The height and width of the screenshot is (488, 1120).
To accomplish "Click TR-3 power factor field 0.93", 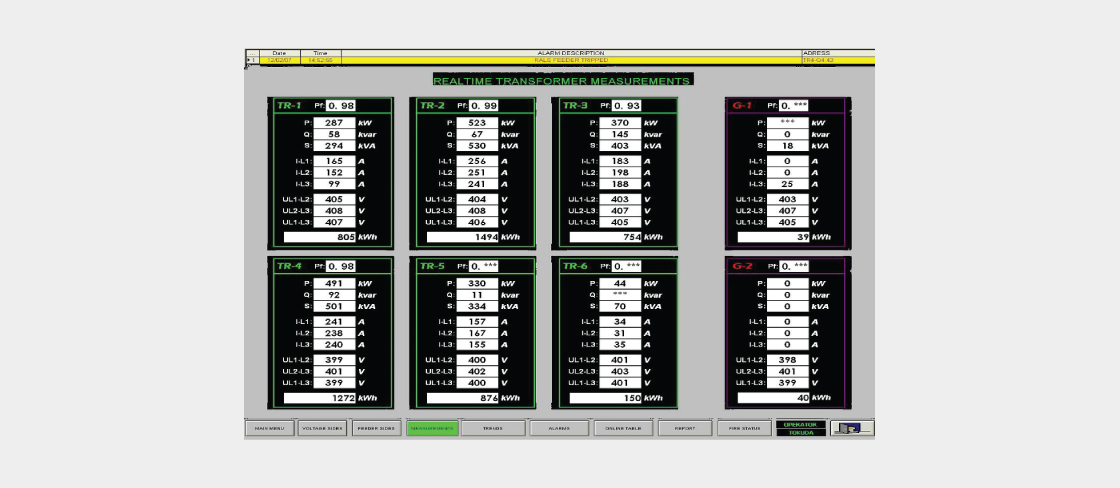I will click(x=626, y=106).
